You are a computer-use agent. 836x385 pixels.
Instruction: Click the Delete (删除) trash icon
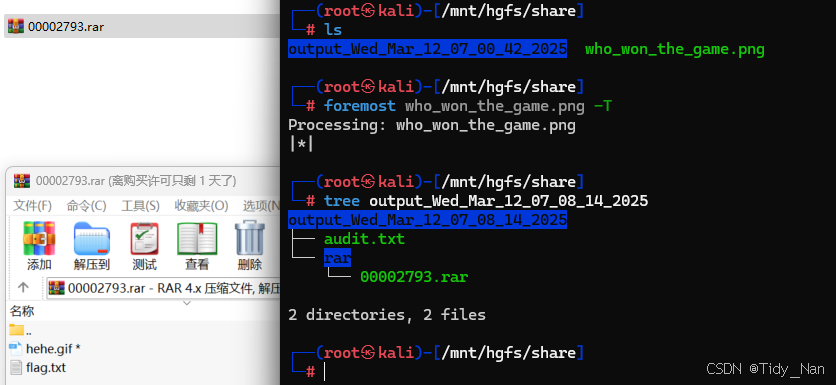250,246
